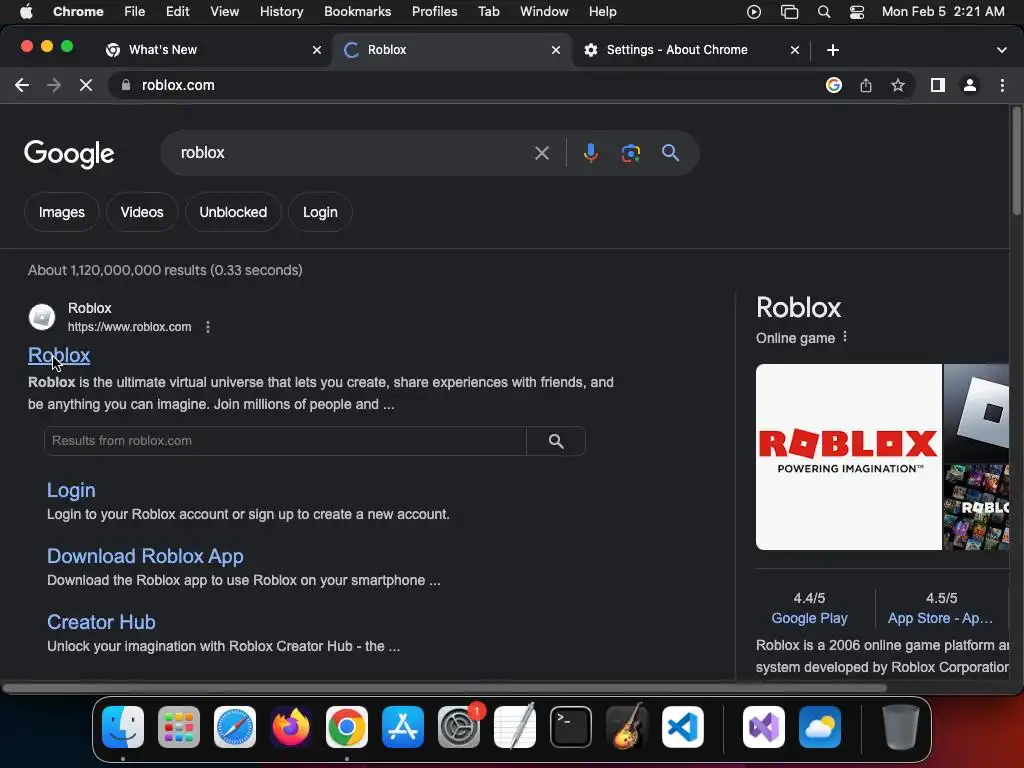Open Finder from the Dock
The image size is (1024, 768).
pyautogui.click(x=123, y=727)
